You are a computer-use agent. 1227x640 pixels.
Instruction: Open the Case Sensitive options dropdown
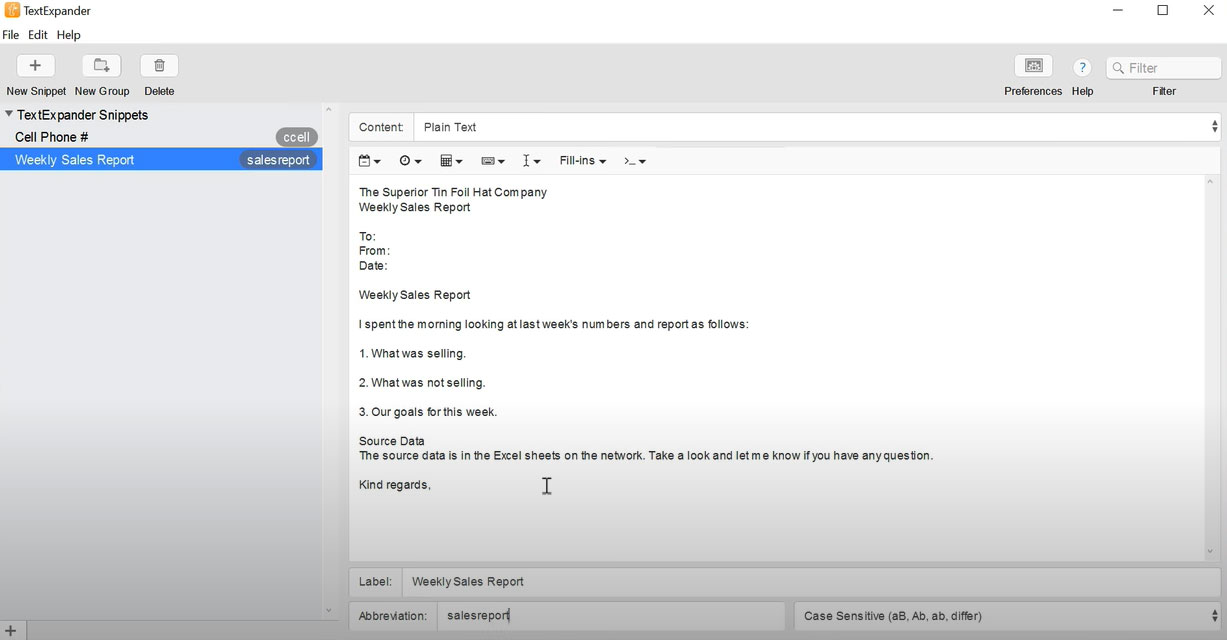pos(1007,616)
